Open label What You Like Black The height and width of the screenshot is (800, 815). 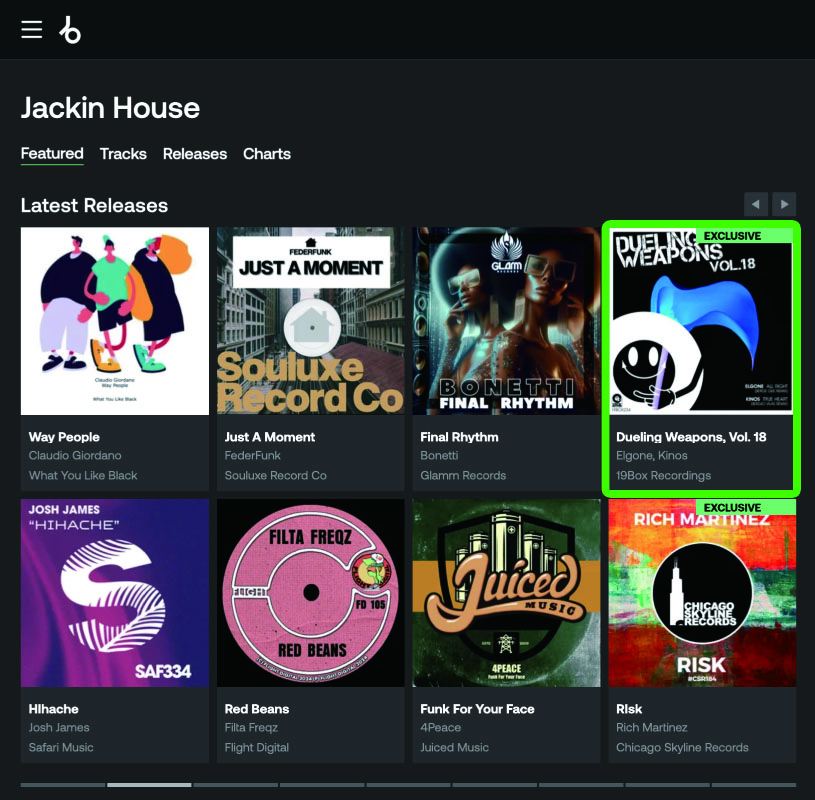coord(83,475)
